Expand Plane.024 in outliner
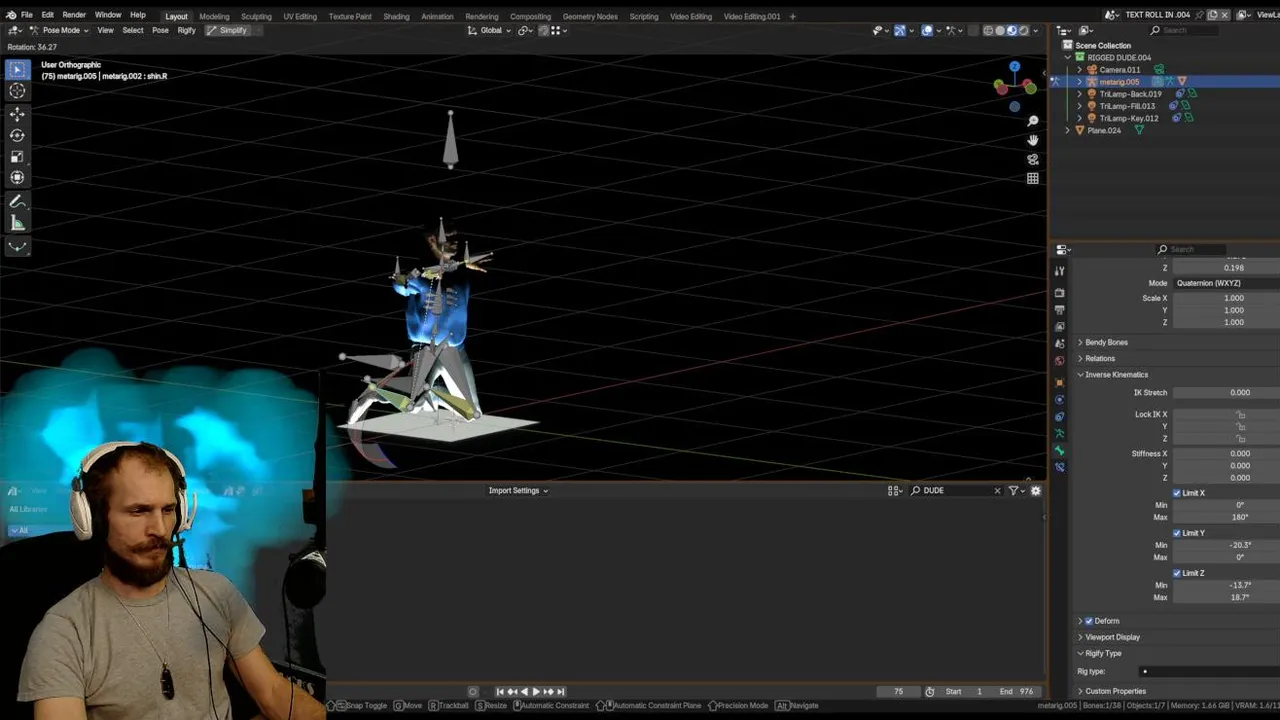Image resolution: width=1280 pixels, height=720 pixels. click(1067, 130)
